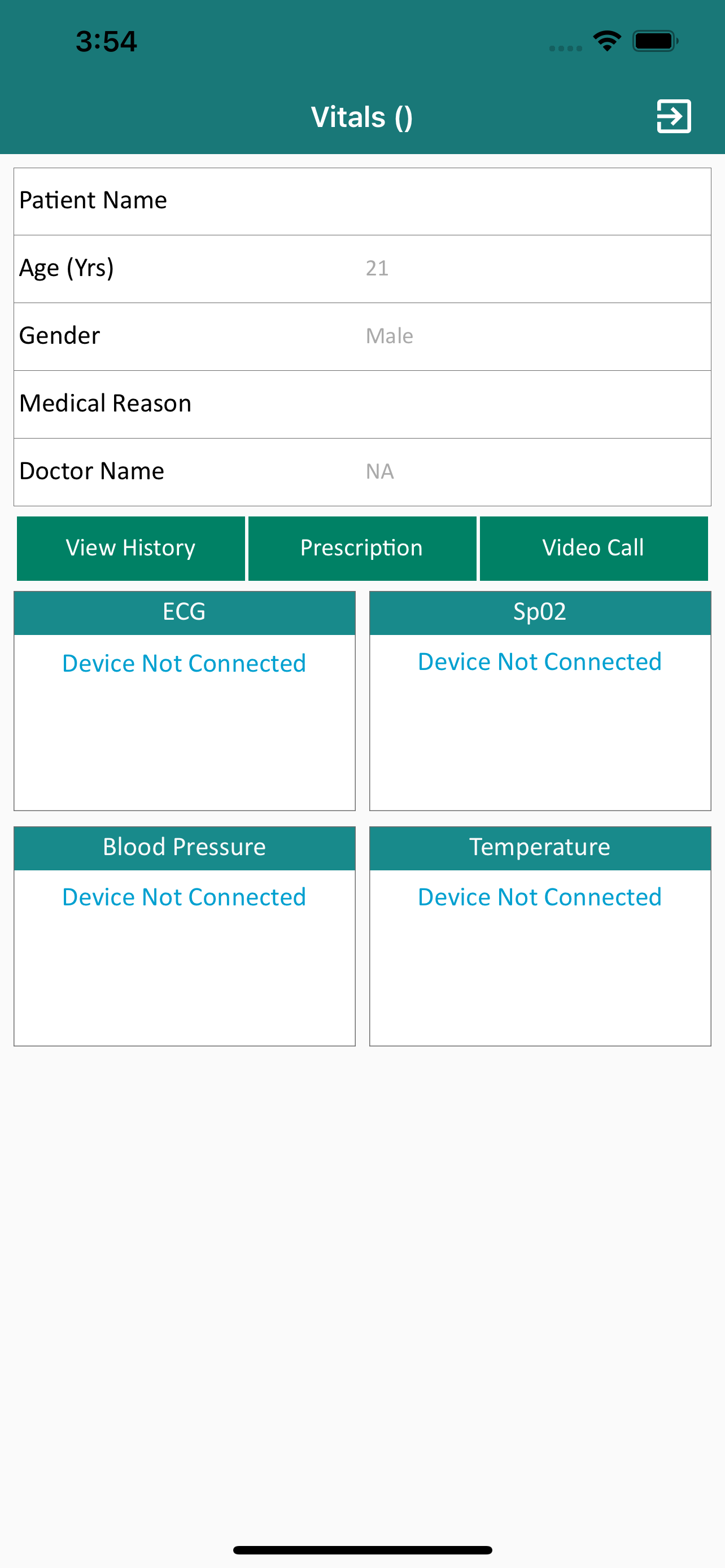
Task: Start a Video Call
Action: 593,548
